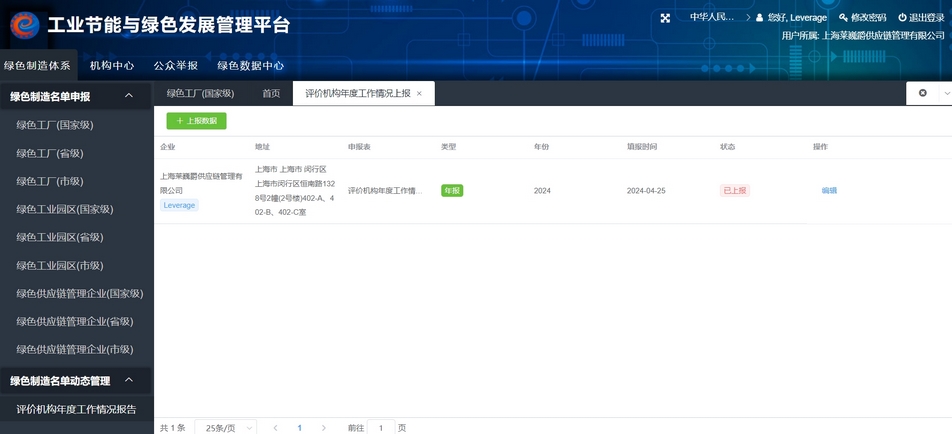Click the 年份 column header
Screen dimensions: 952x434
coord(542,147)
